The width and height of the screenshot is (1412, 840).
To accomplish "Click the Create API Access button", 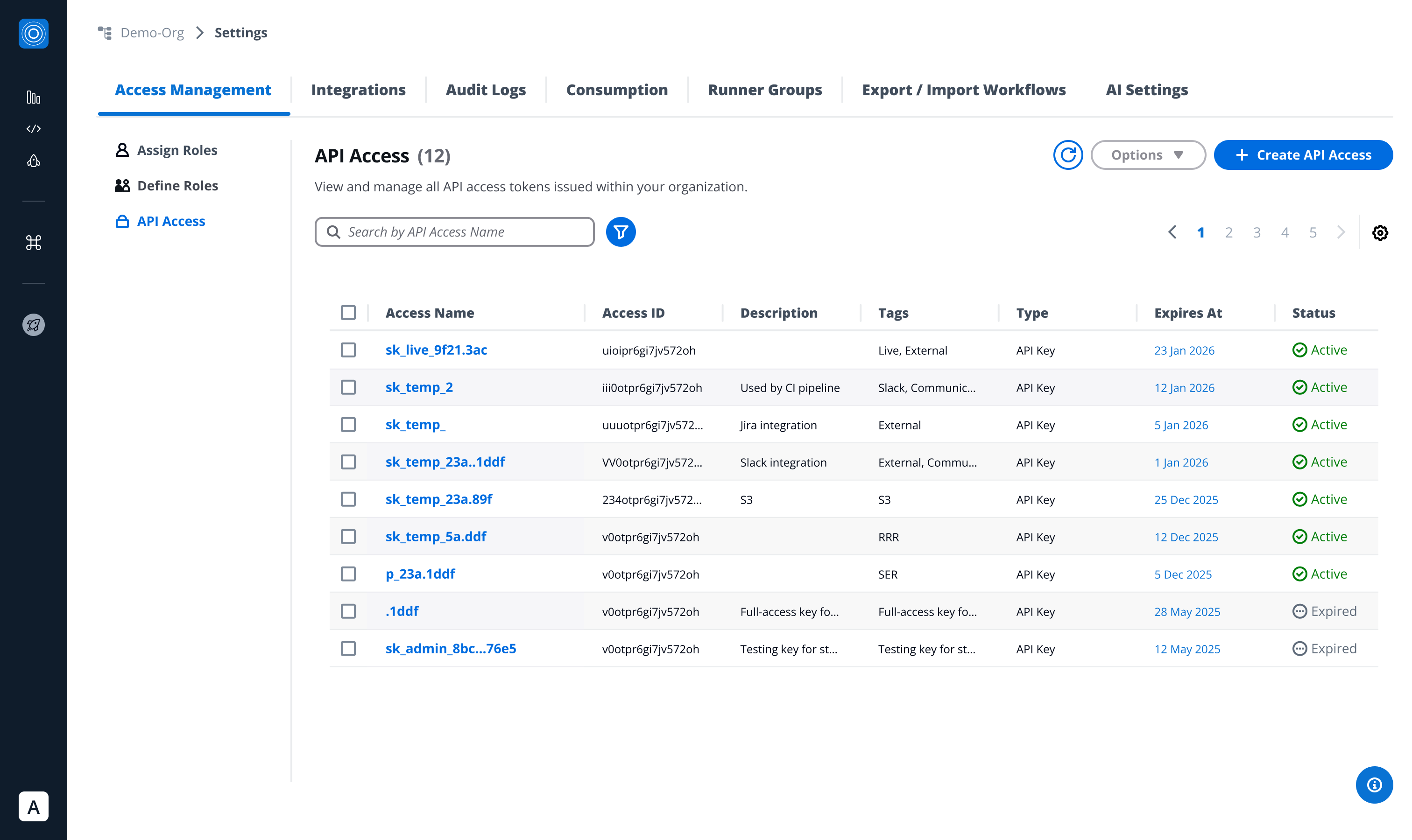I will click(x=1303, y=154).
